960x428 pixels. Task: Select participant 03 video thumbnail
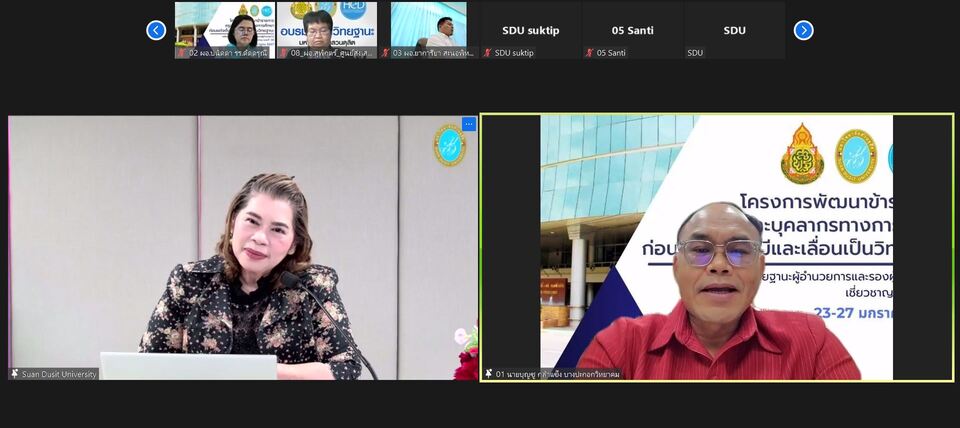tap(429, 30)
